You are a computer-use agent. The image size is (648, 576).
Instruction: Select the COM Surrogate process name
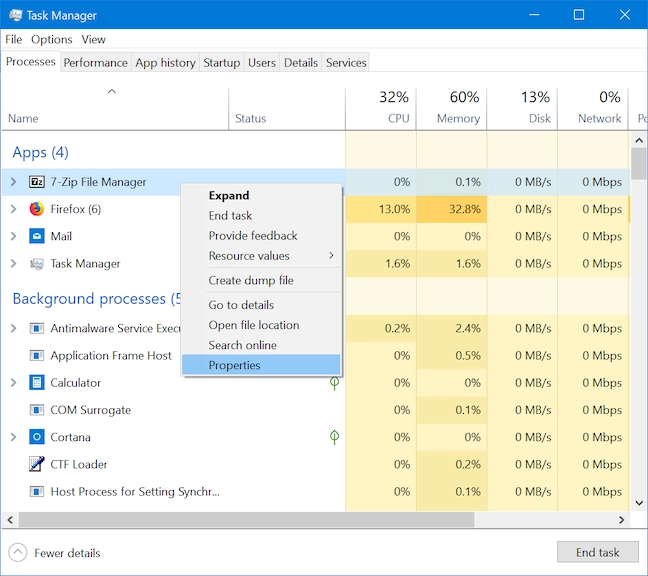tap(91, 410)
